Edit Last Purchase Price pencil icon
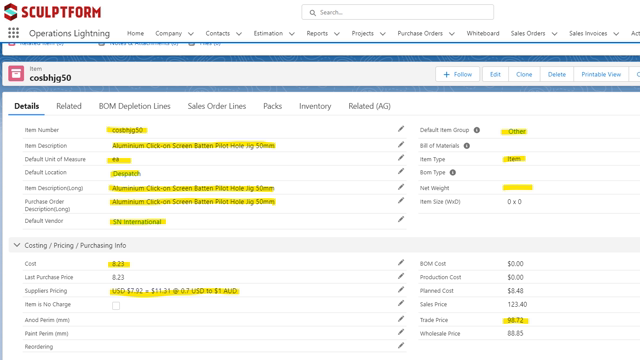Image resolution: width=640 pixels, height=360 pixels. (401, 276)
